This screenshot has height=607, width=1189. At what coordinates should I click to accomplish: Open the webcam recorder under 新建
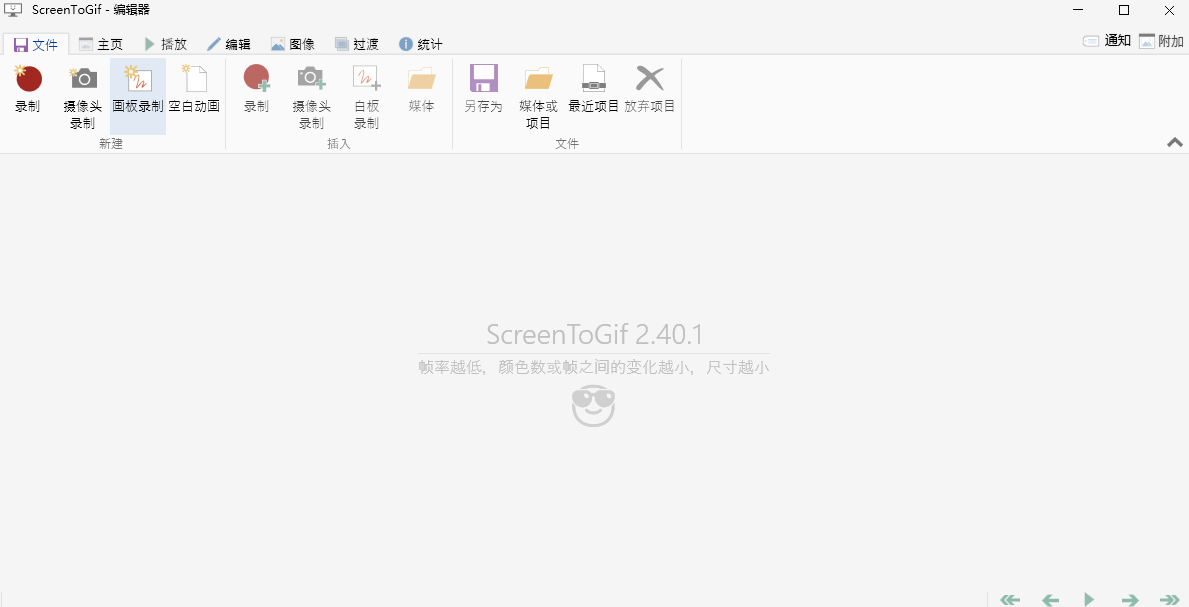pyautogui.click(x=82, y=95)
